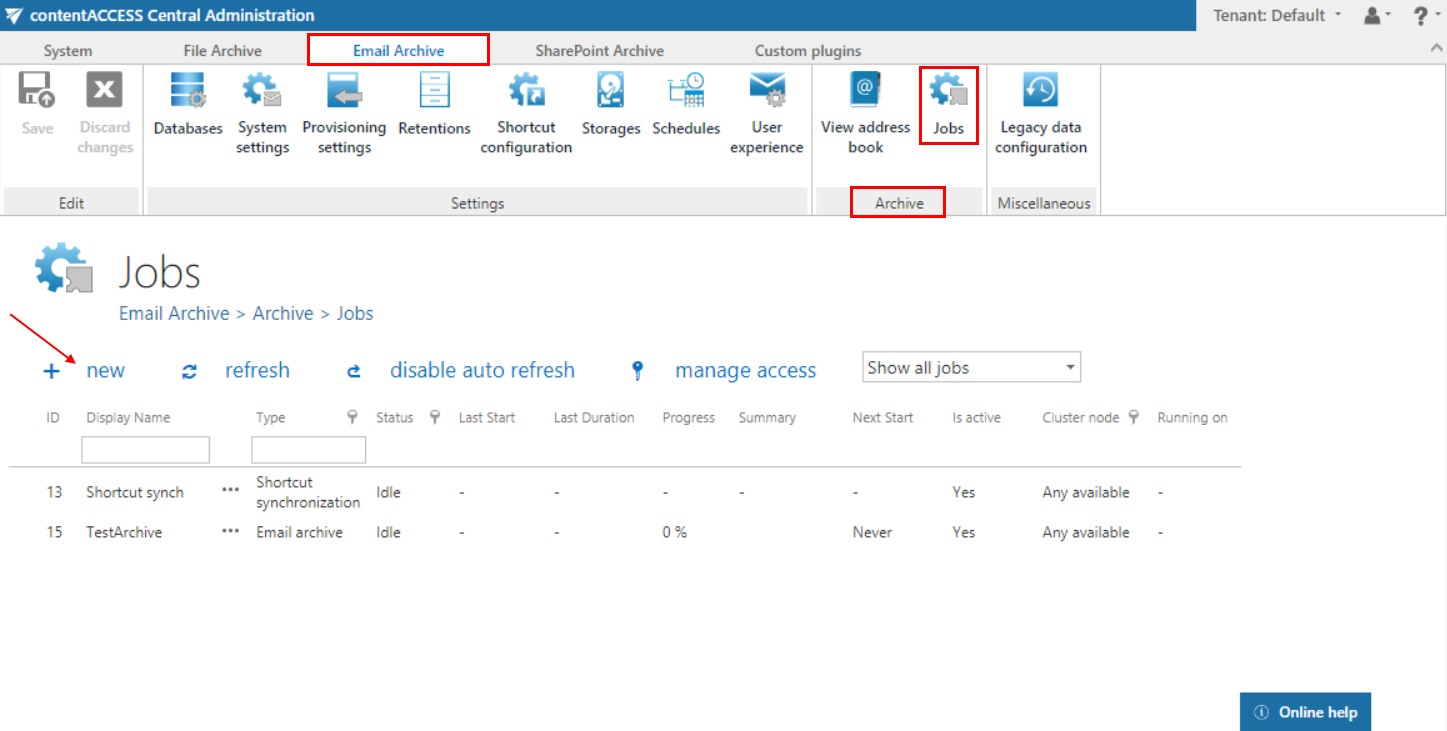Click the Cluster node filter icon
Viewport: 1447px width, 731px height.
(1133, 418)
